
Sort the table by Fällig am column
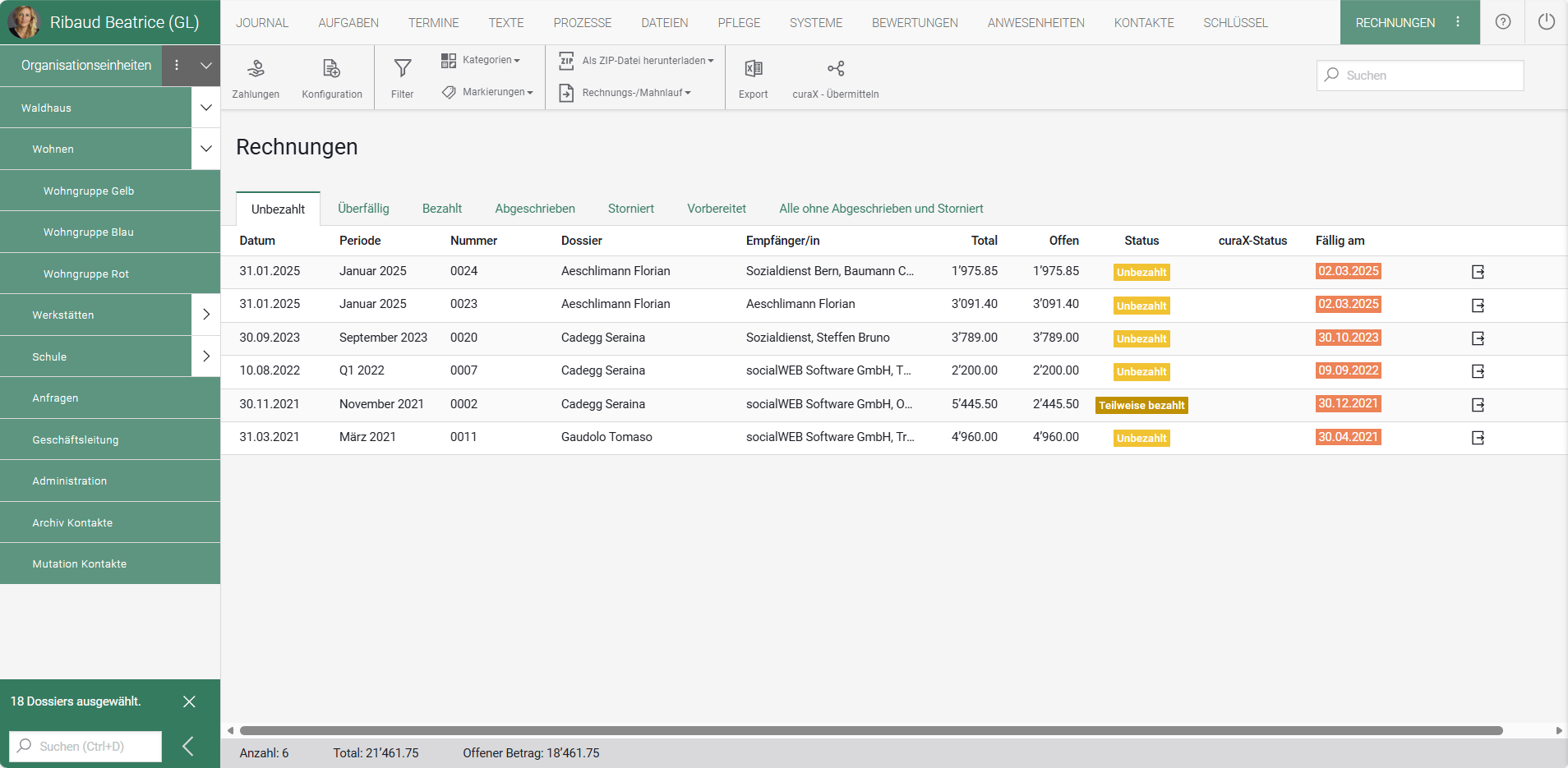click(x=1340, y=241)
